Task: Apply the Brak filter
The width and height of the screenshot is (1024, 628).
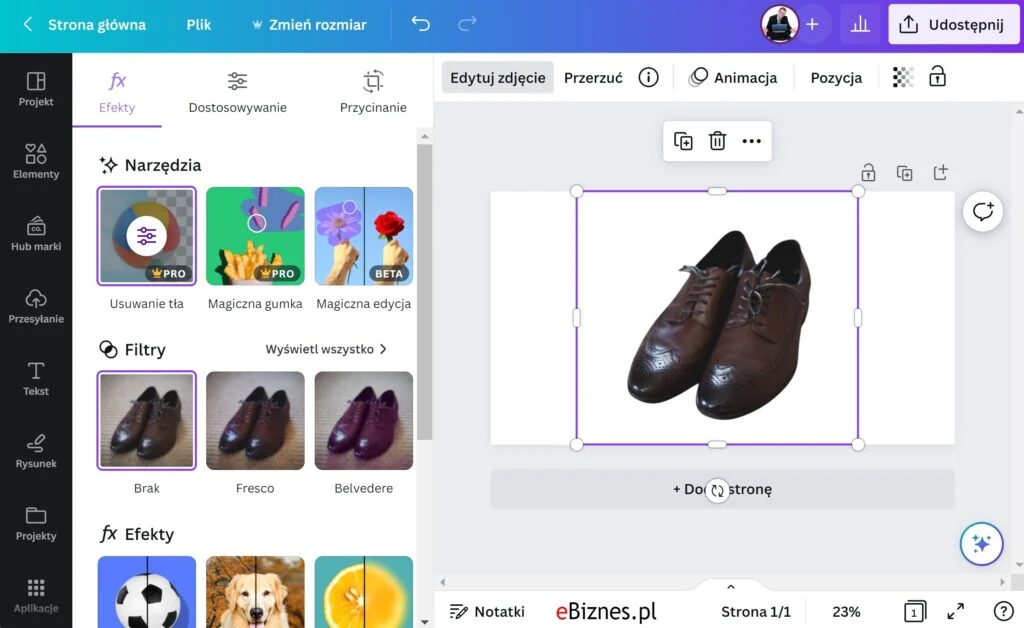Action: pos(146,421)
